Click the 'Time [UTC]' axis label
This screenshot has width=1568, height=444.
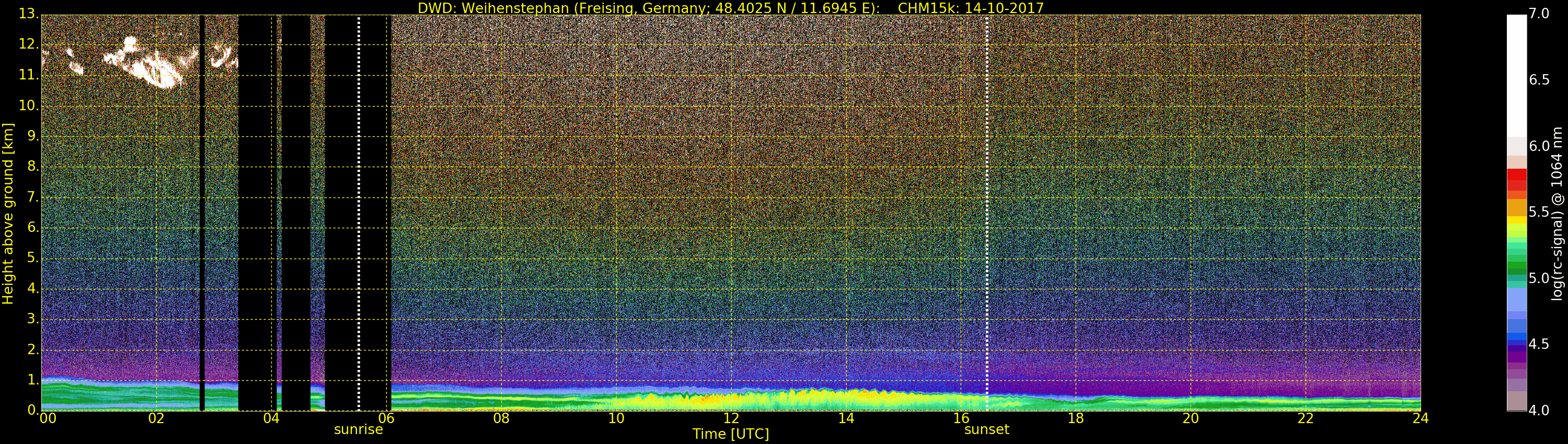point(731,434)
